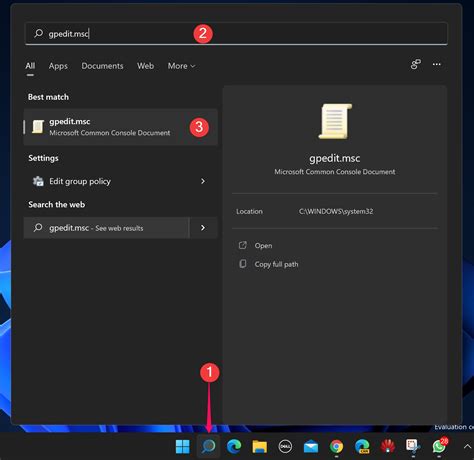This screenshot has width=474, height=460.
Task: Click the large gpedit.msc preview icon
Action: point(335,121)
